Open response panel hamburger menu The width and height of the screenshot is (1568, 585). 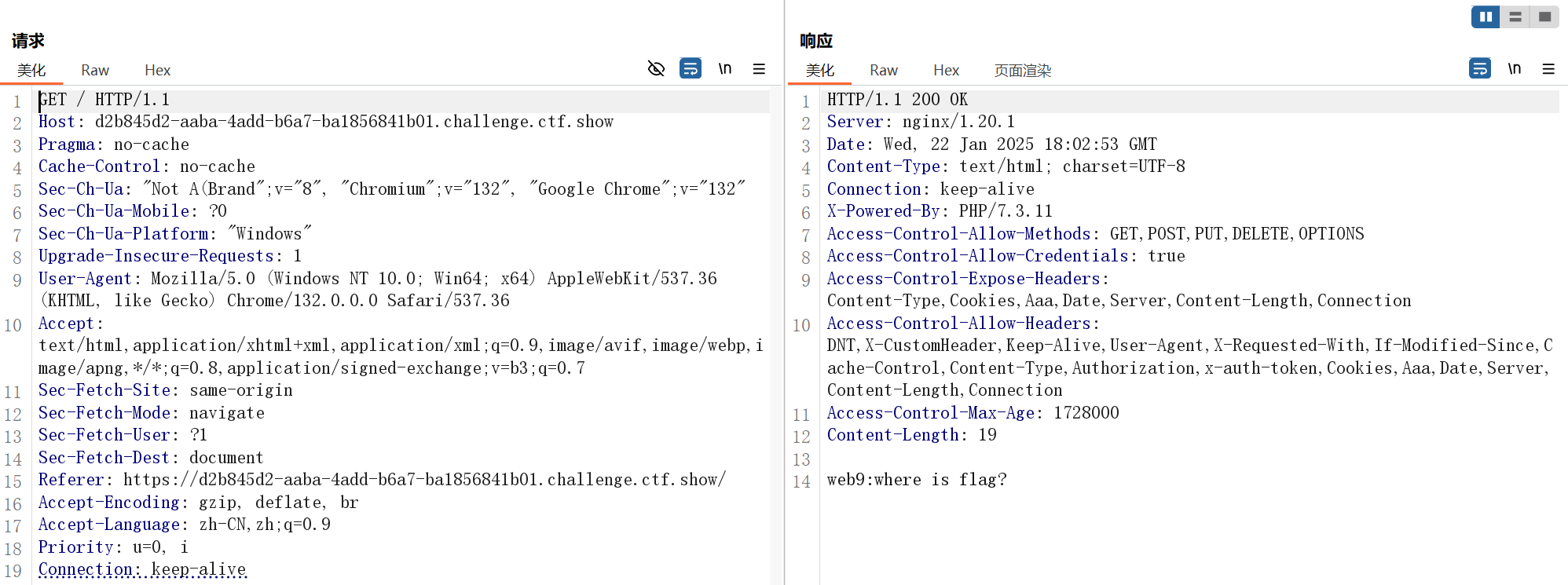click(1548, 69)
